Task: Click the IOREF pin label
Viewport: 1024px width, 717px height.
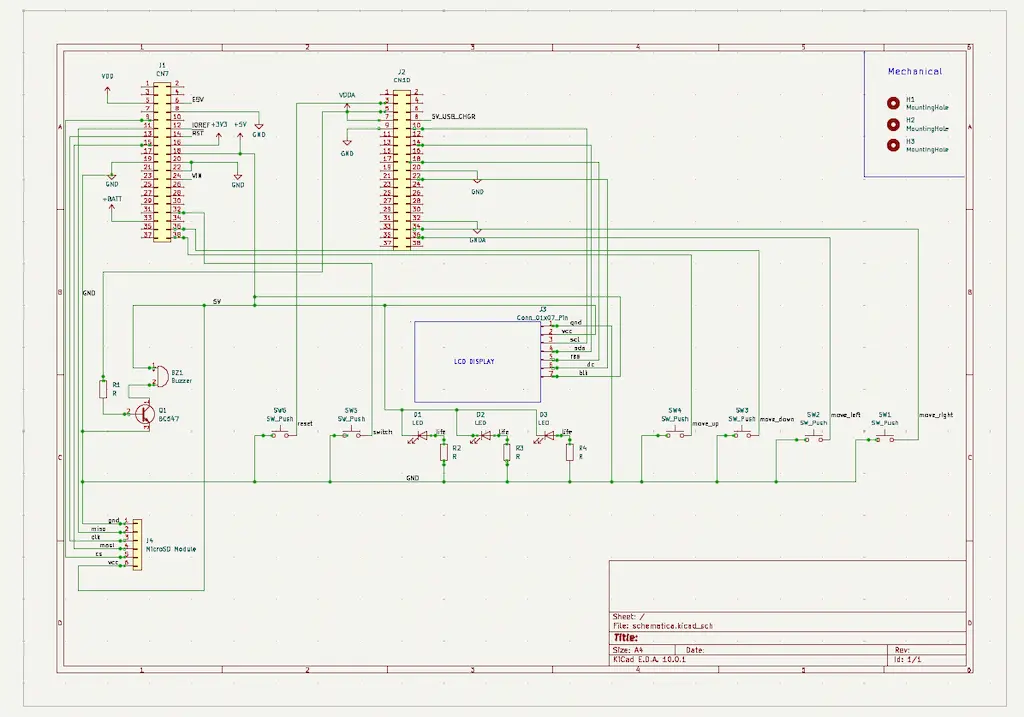Action: click(200, 125)
